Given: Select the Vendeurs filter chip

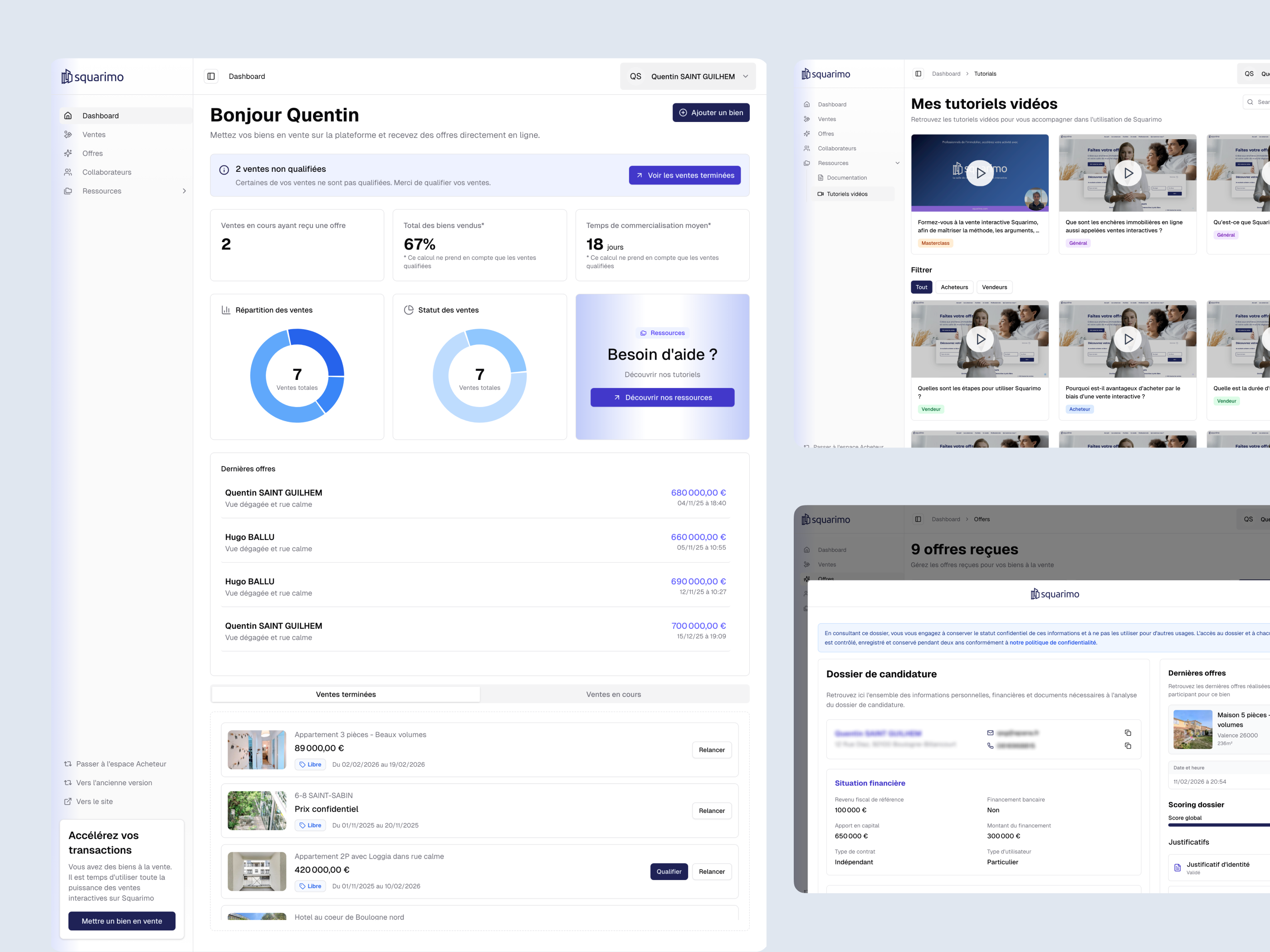Looking at the screenshot, I should (x=994, y=287).
